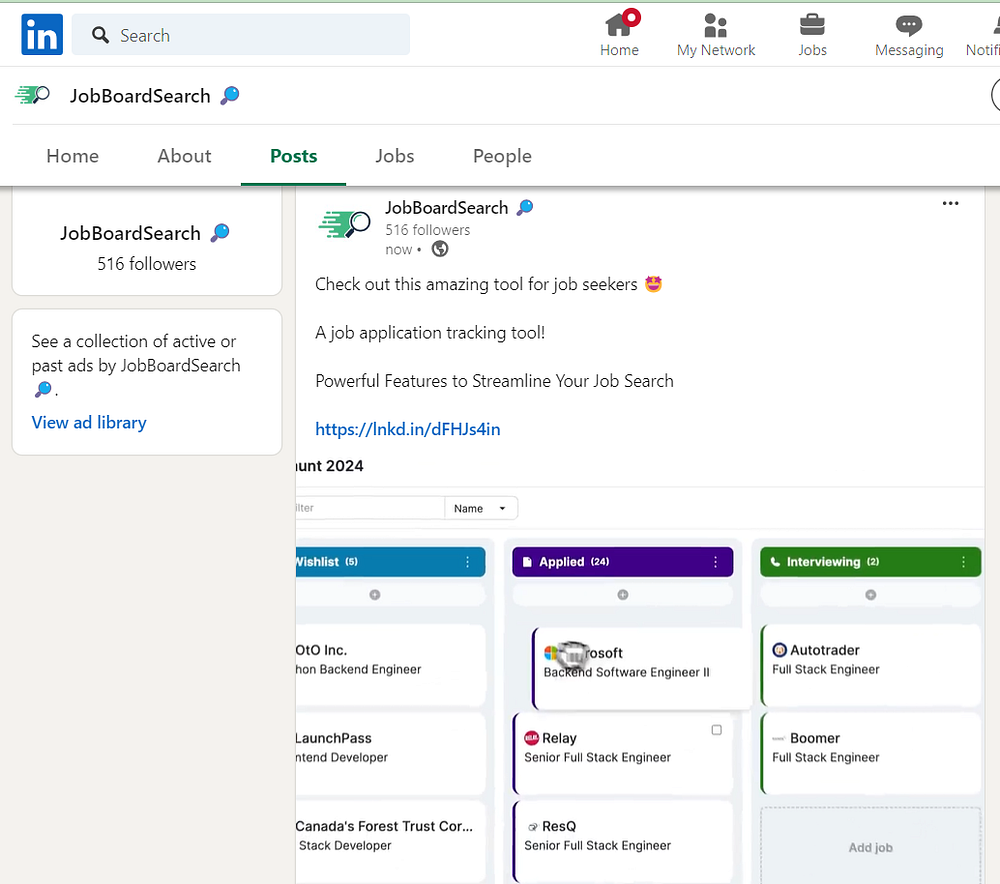1000x884 pixels.
Task: Select the Autotrader Full Stack Engineer card
Action: [871, 665]
